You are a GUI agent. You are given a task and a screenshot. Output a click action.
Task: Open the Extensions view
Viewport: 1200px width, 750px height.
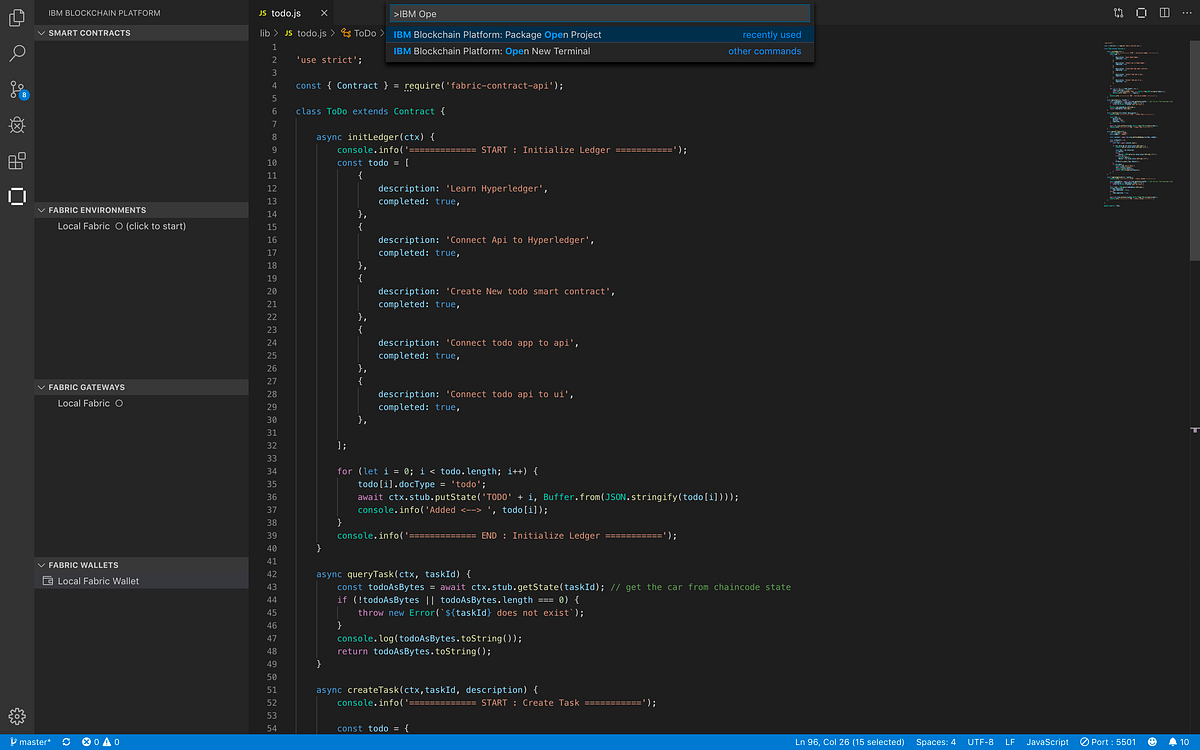point(17,160)
